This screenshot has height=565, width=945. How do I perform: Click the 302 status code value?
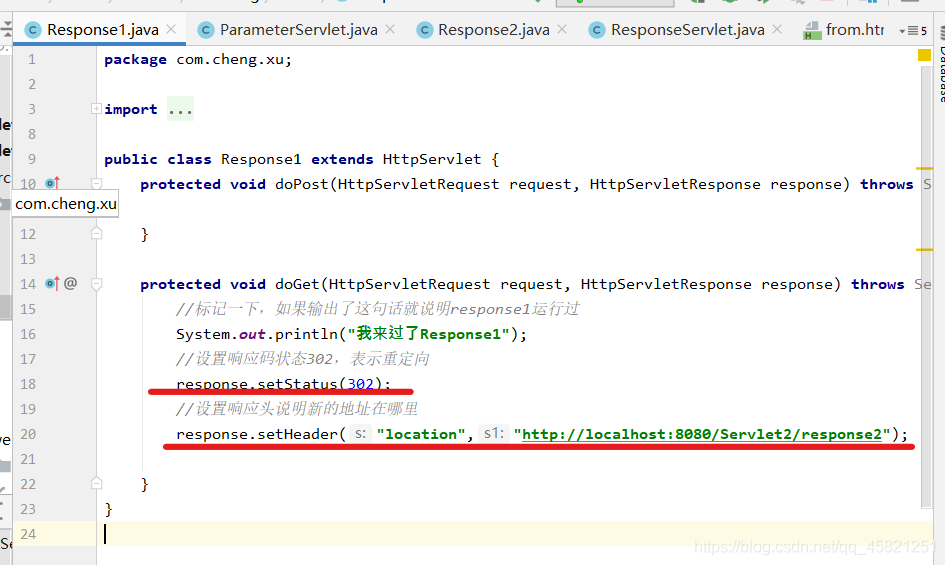[x=360, y=384]
